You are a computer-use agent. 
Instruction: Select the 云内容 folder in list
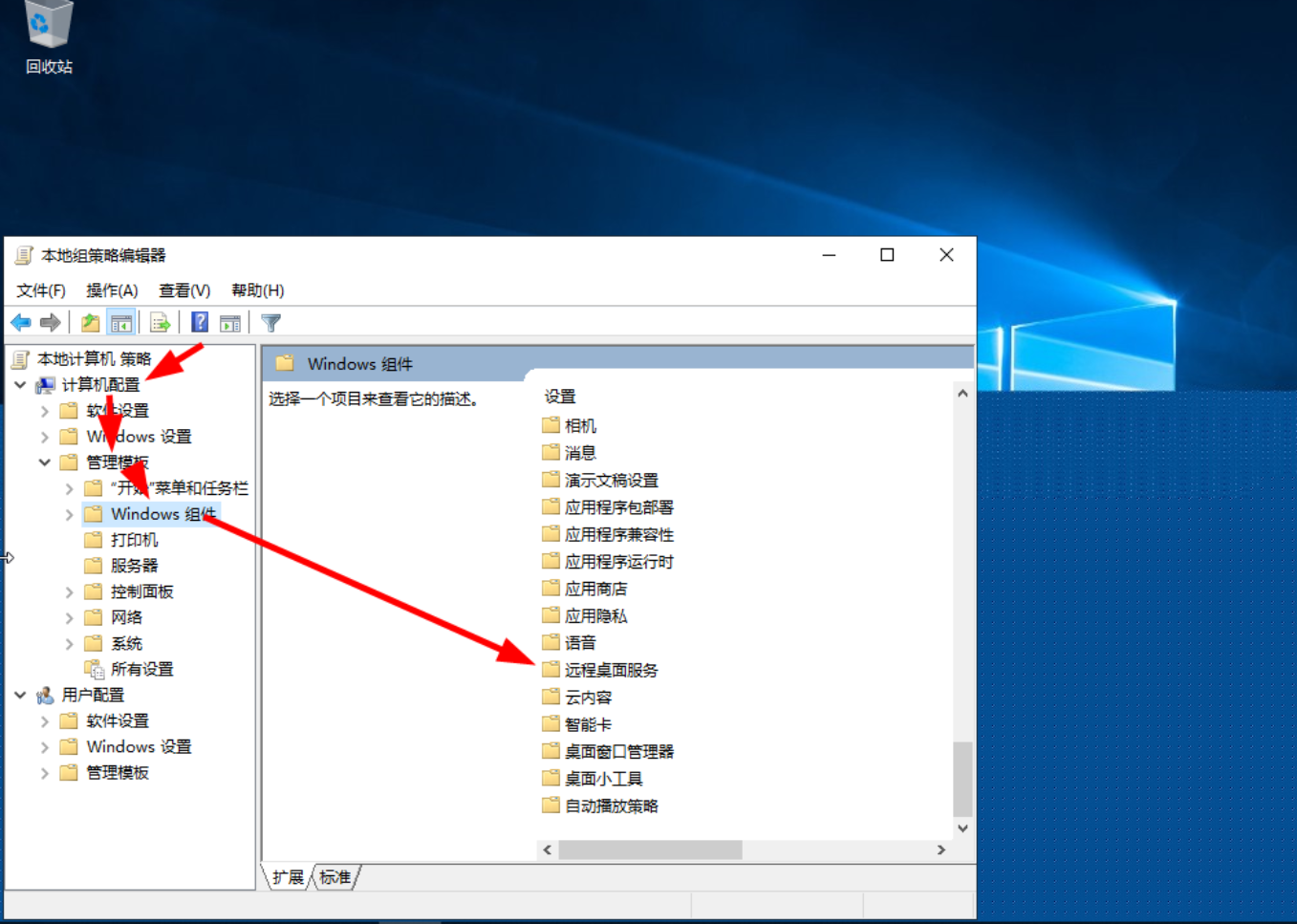tap(589, 697)
